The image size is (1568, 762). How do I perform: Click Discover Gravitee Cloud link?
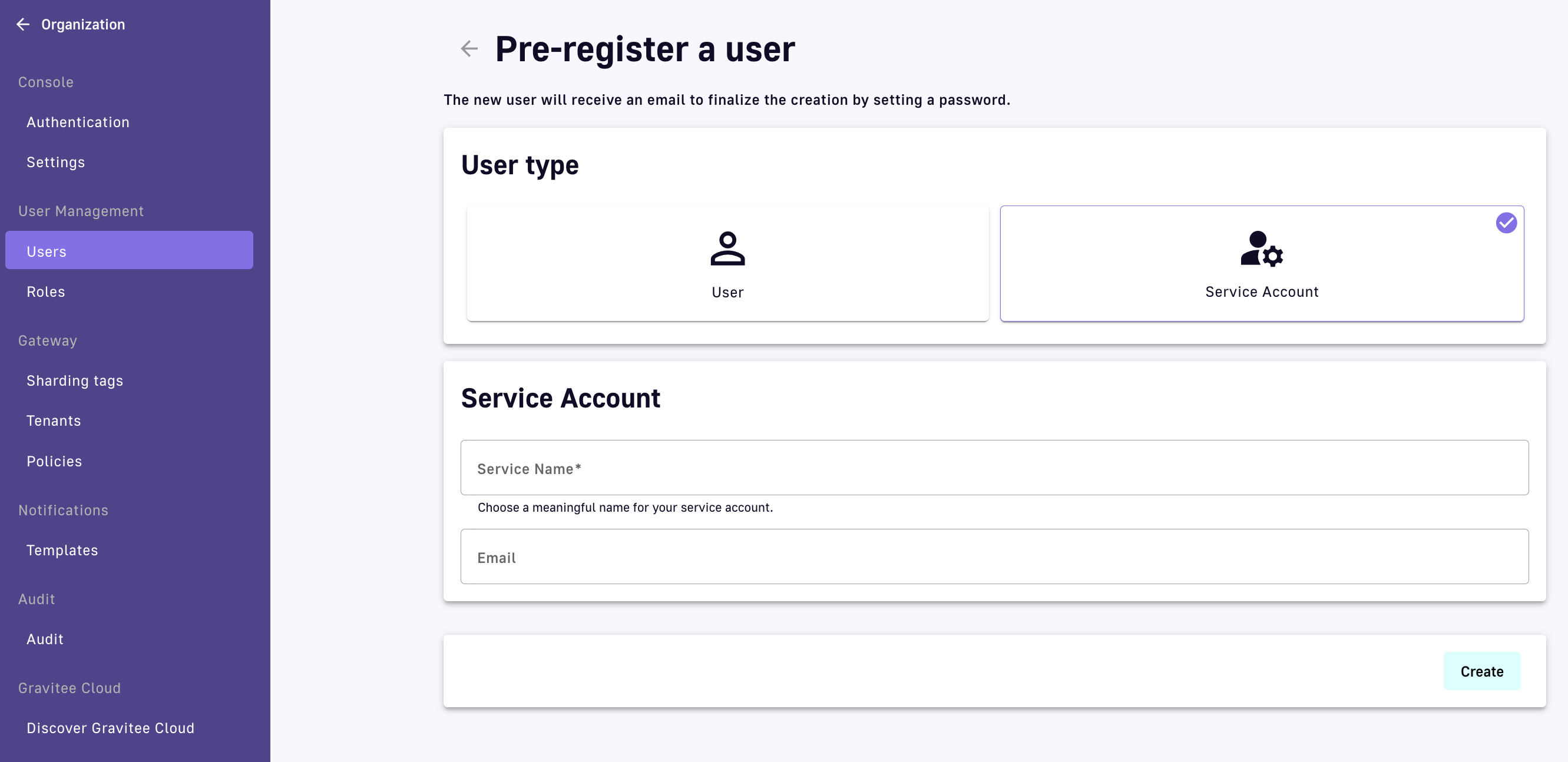(110, 728)
